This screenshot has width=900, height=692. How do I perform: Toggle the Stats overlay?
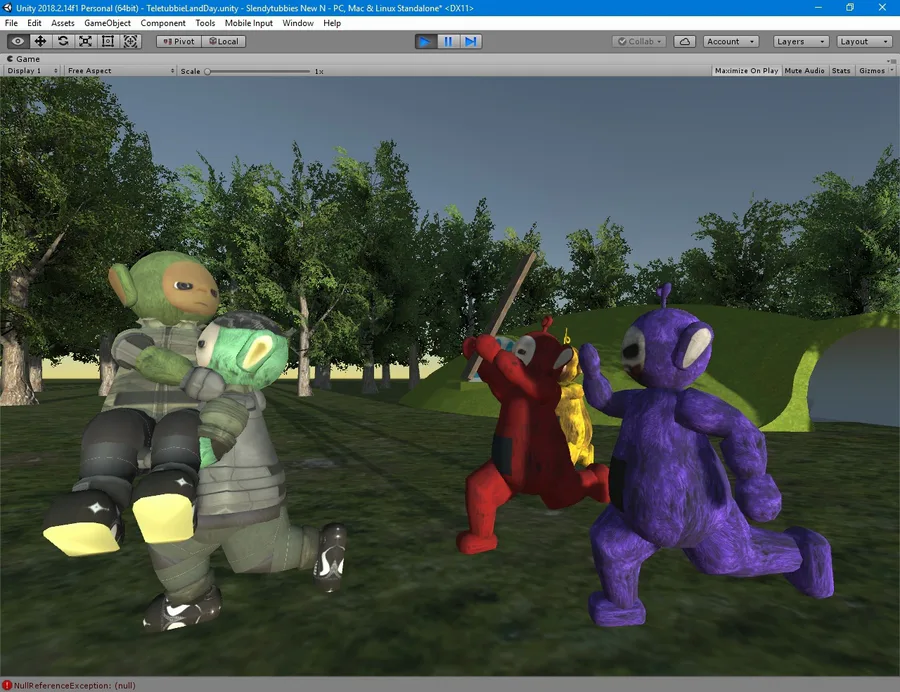tap(841, 71)
